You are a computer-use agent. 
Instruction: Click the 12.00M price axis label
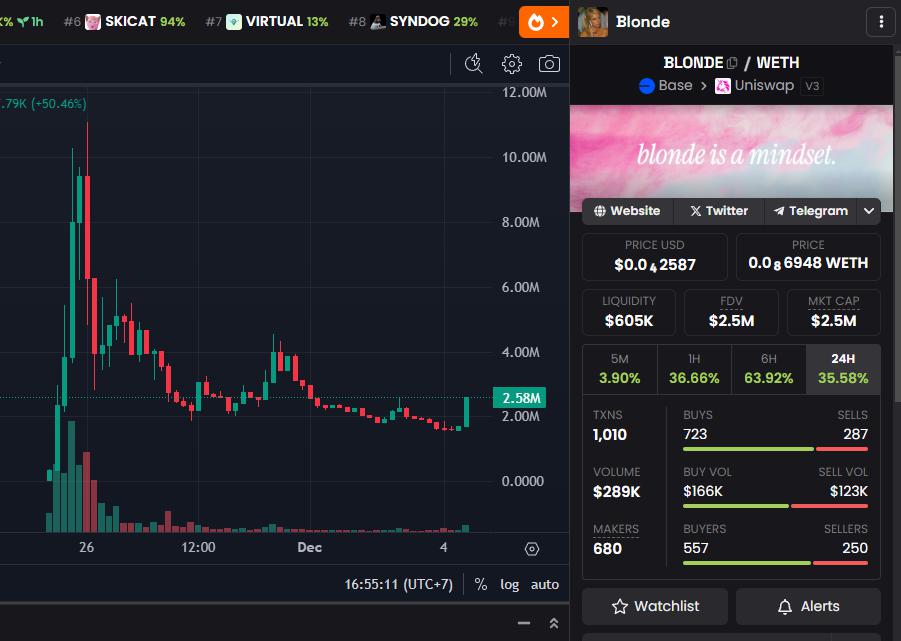pos(524,92)
